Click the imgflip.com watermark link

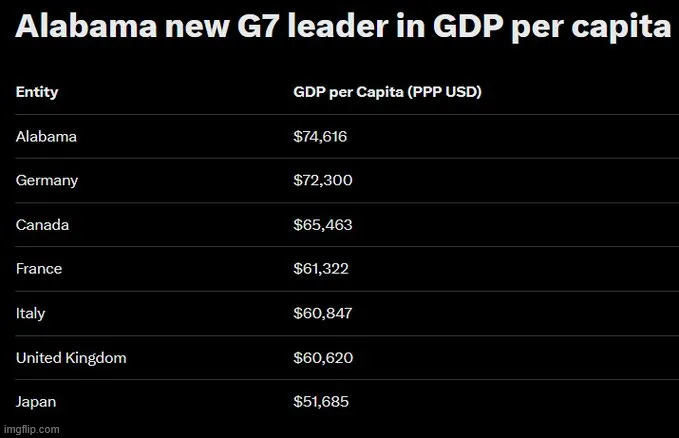click(x=31, y=428)
